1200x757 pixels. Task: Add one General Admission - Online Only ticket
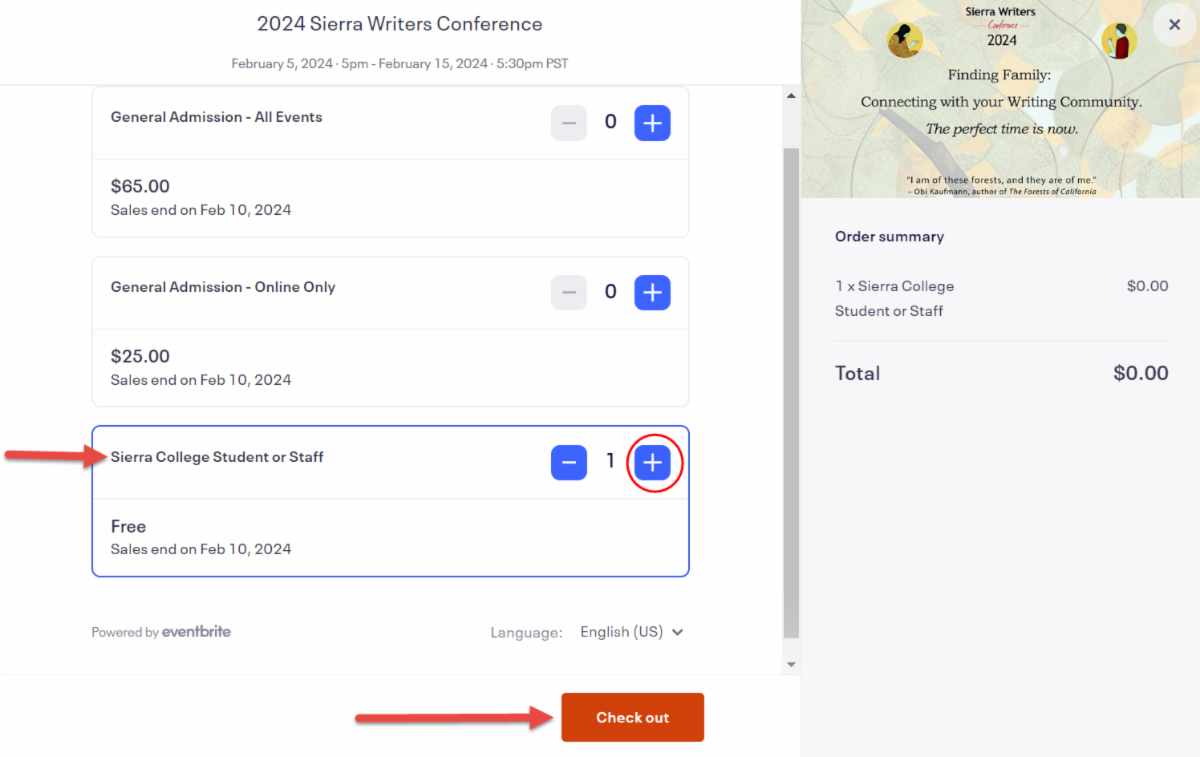[x=652, y=293]
